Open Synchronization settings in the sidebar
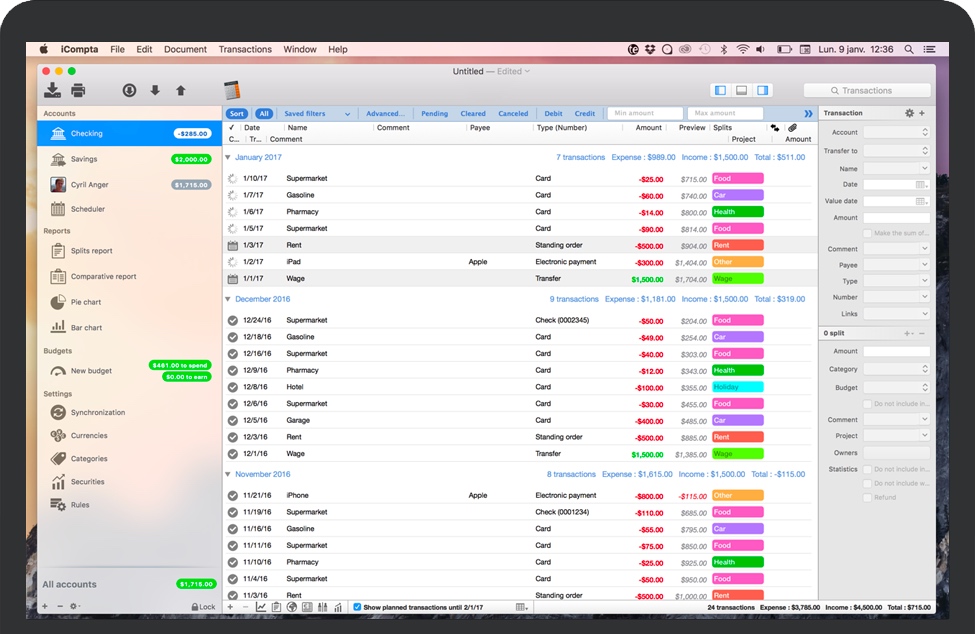Image resolution: width=975 pixels, height=634 pixels. (97, 412)
